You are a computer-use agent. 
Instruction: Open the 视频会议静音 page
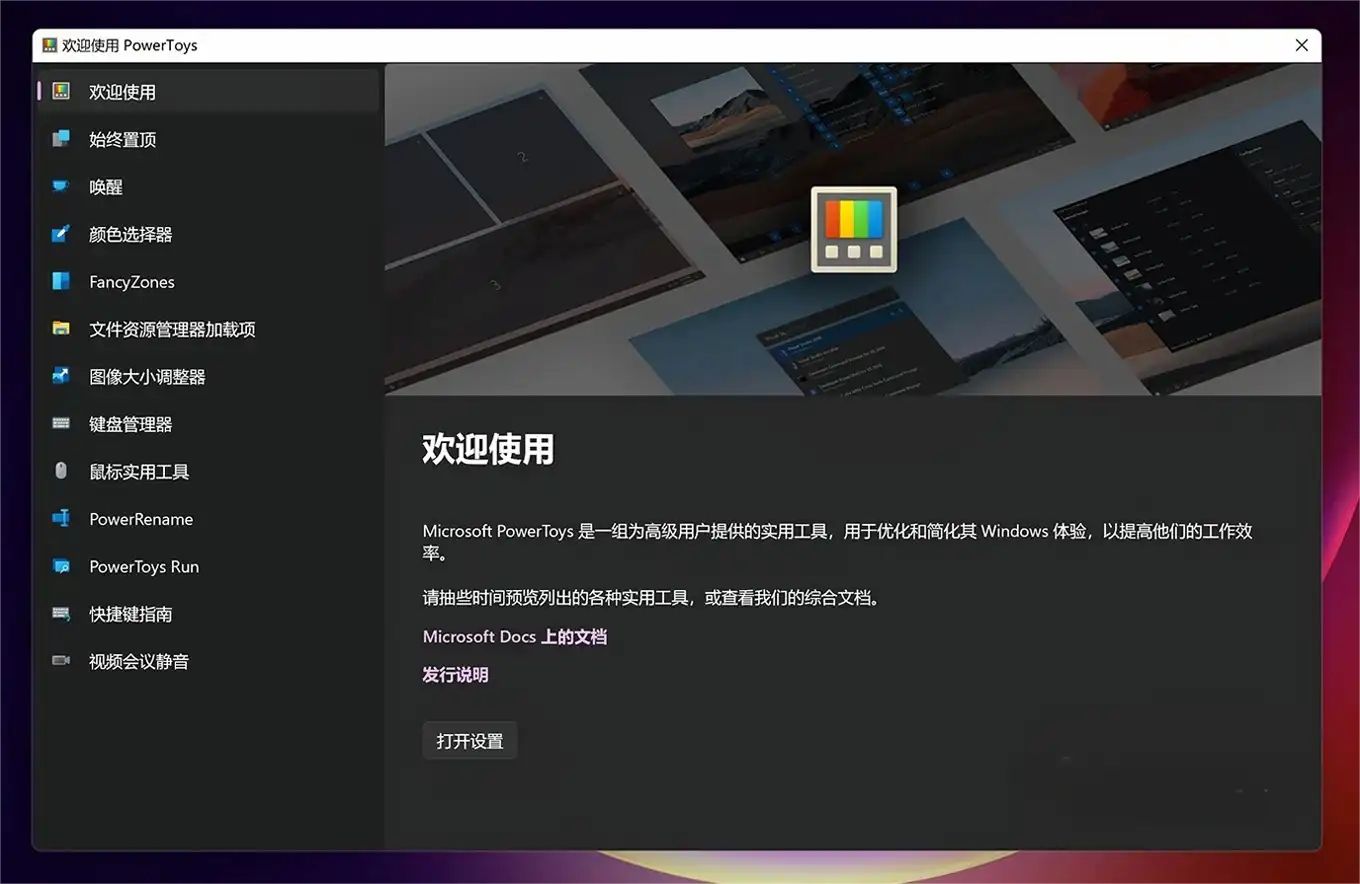208,662
